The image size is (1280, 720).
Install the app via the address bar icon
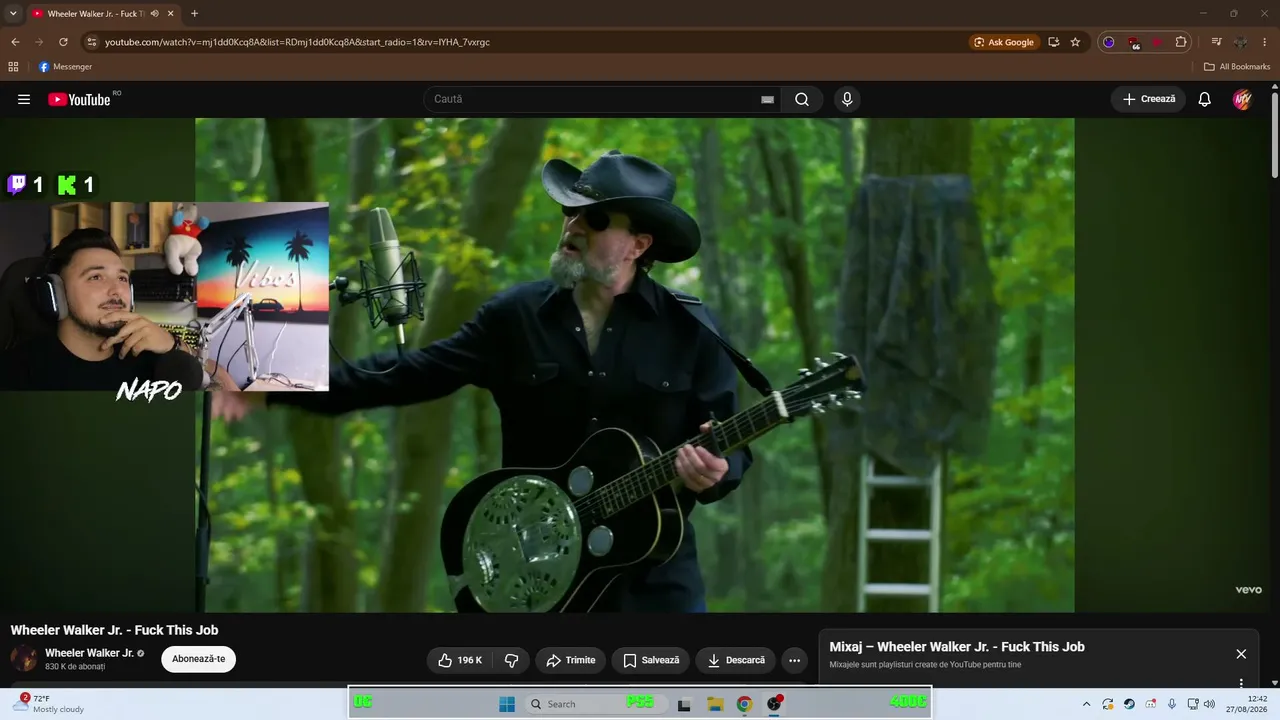(1054, 42)
